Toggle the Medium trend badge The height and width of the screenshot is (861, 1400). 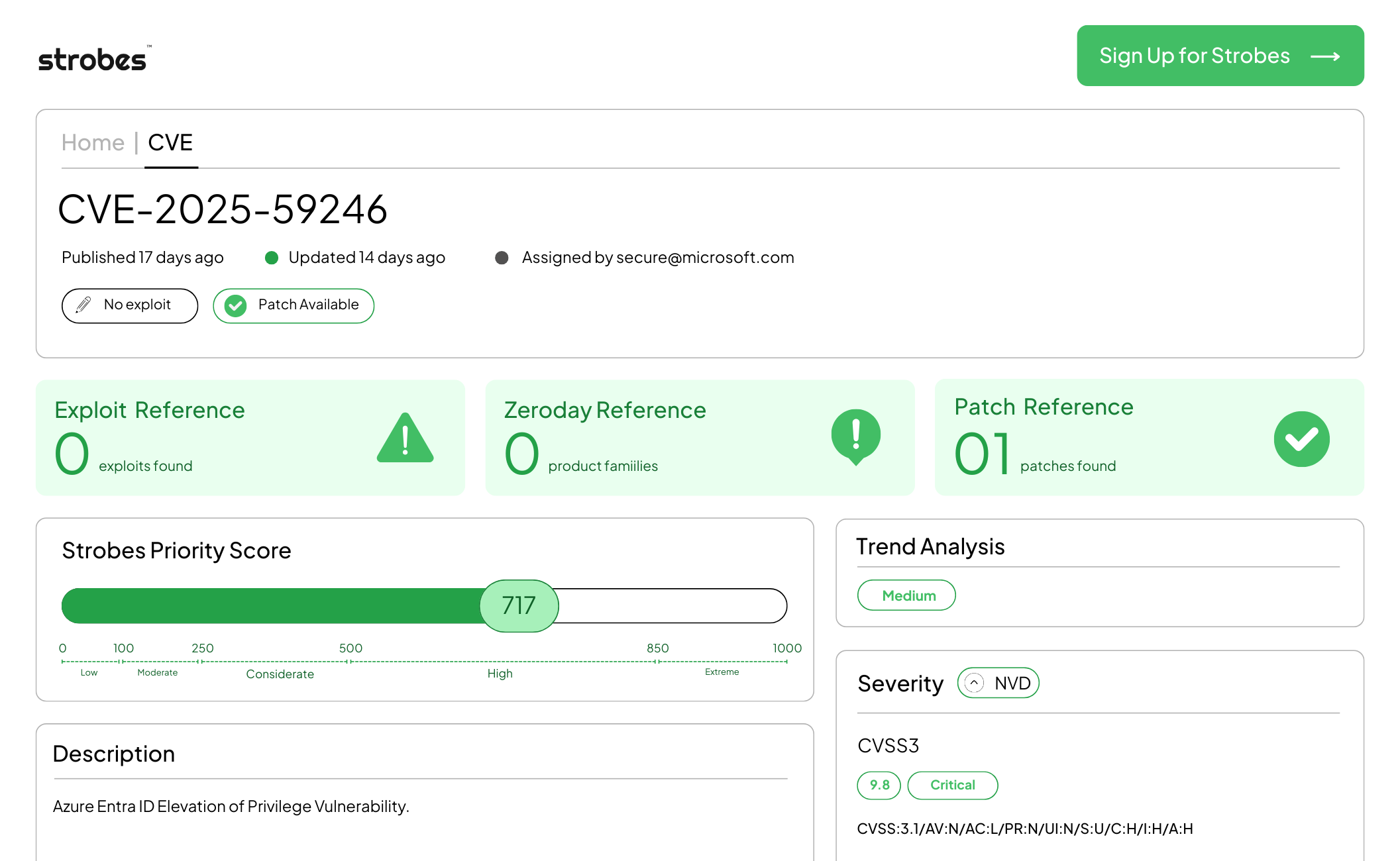(906, 595)
